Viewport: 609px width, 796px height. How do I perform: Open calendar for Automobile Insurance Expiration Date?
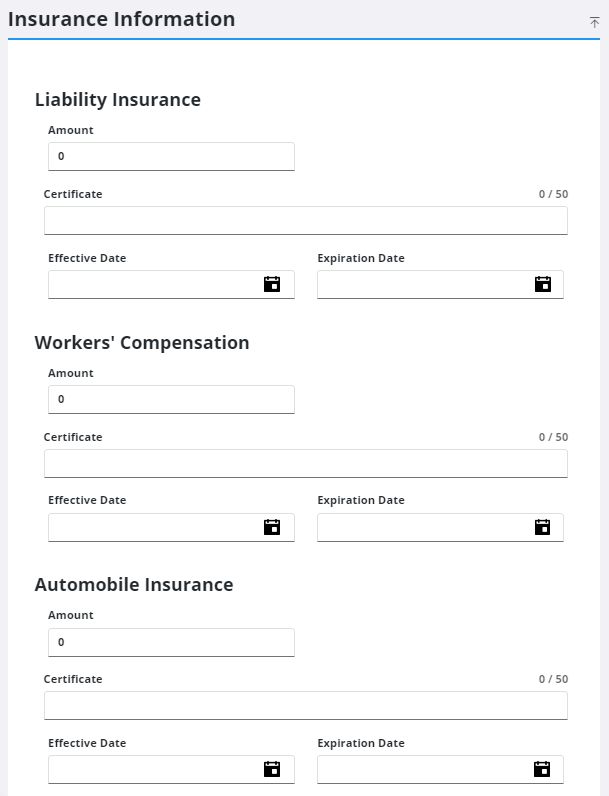click(x=542, y=769)
